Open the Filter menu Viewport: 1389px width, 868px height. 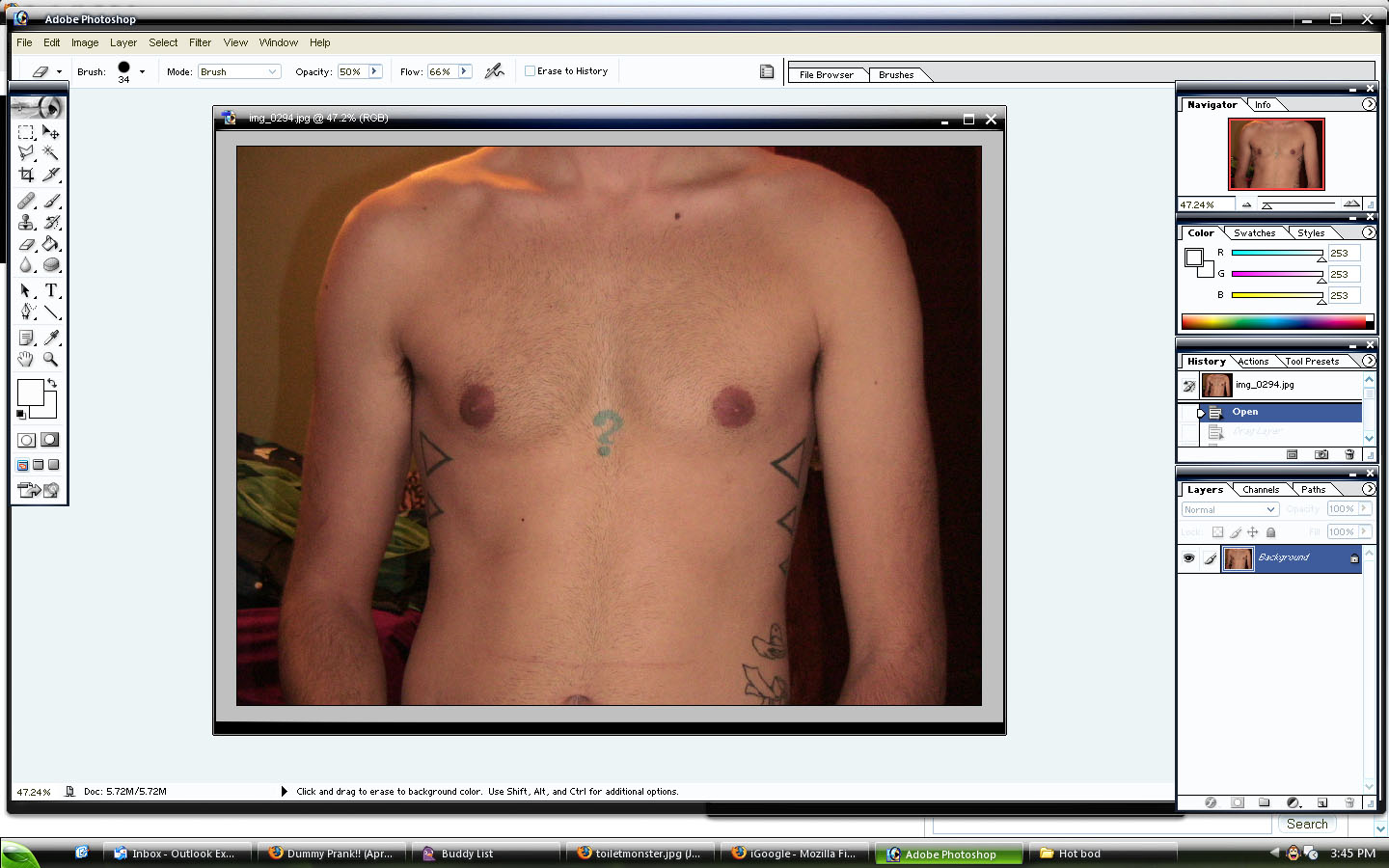tap(200, 42)
